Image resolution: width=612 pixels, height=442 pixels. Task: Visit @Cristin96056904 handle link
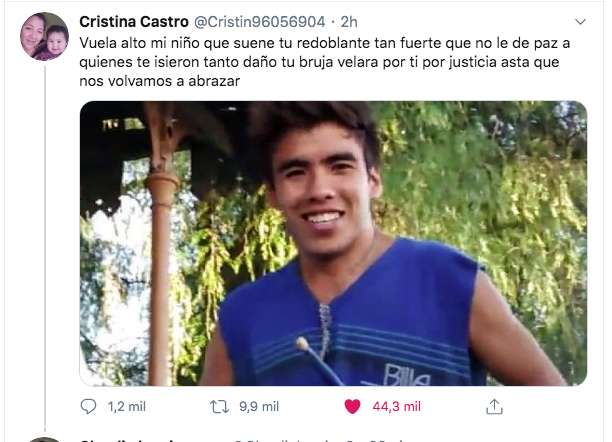(260, 22)
